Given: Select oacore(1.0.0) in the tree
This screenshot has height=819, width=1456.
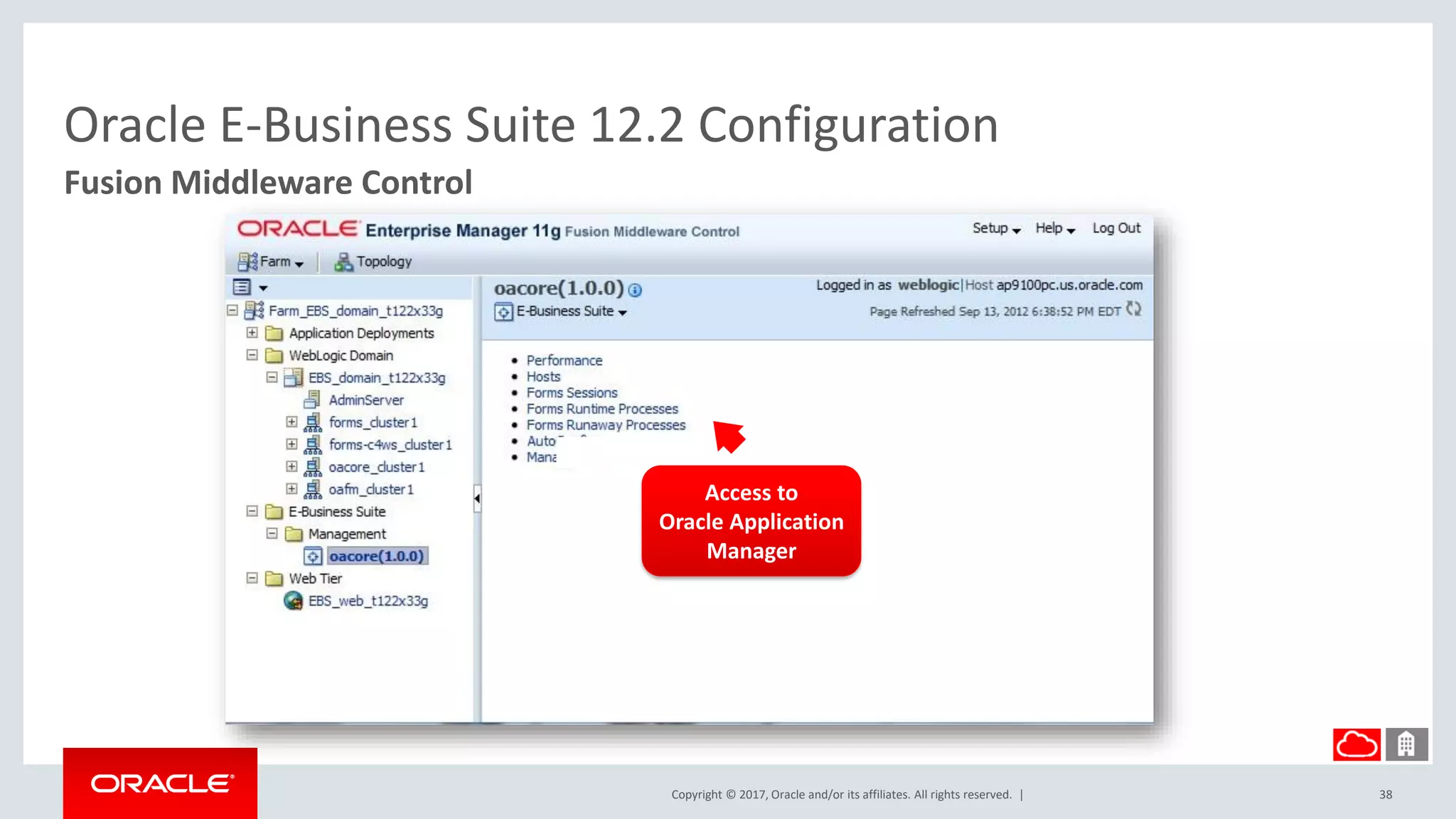Looking at the screenshot, I should tap(377, 556).
